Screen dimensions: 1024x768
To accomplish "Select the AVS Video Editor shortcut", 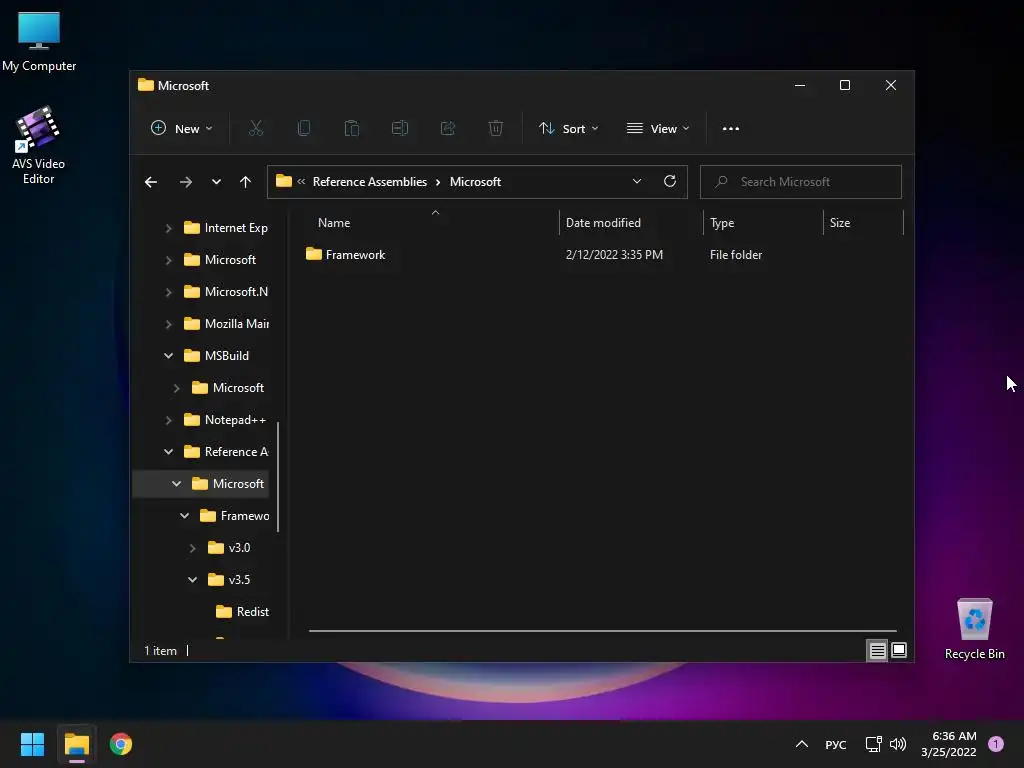I will point(38,145).
